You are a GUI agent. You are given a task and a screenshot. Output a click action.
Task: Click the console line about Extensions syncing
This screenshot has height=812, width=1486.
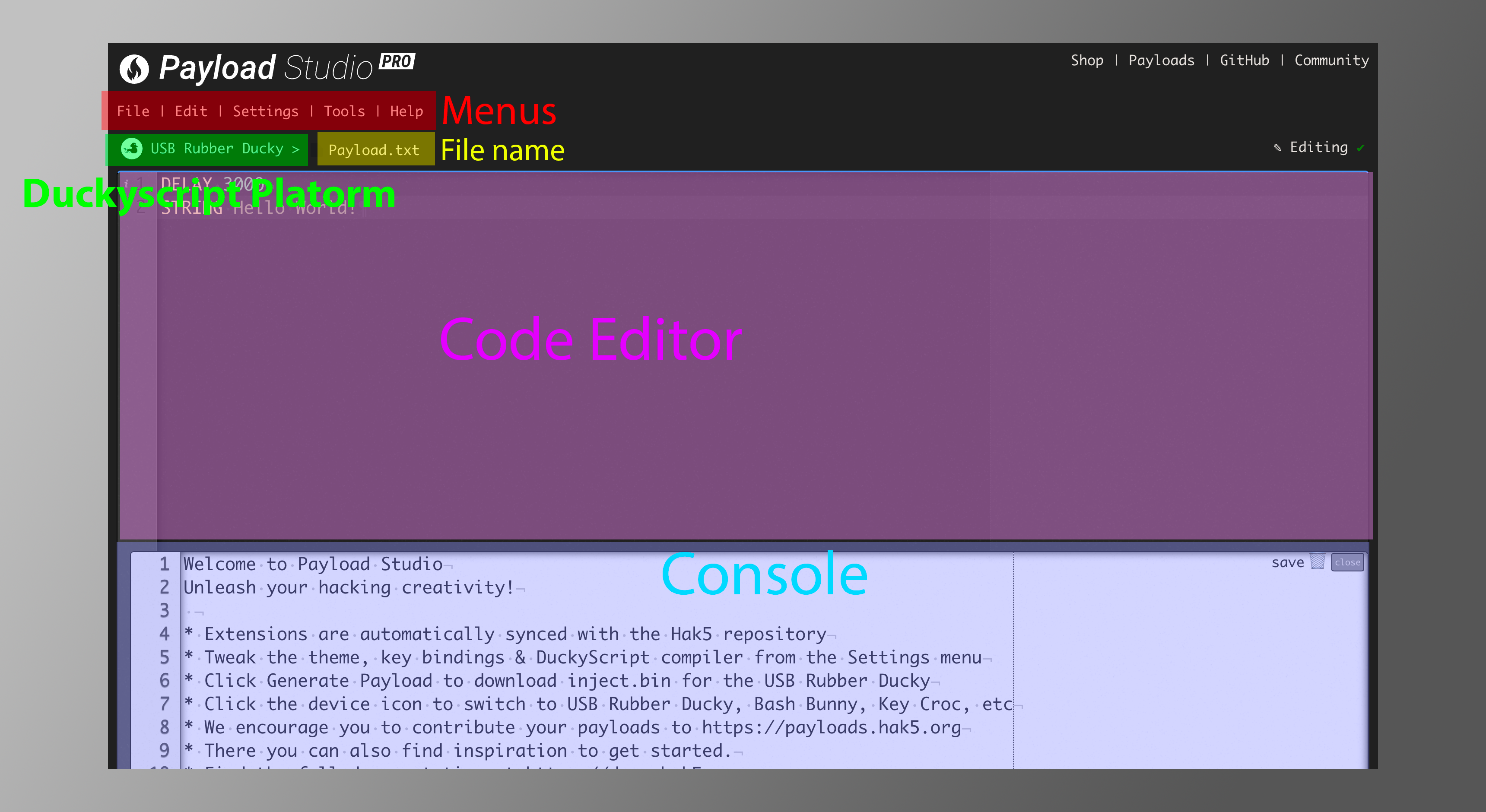505,634
